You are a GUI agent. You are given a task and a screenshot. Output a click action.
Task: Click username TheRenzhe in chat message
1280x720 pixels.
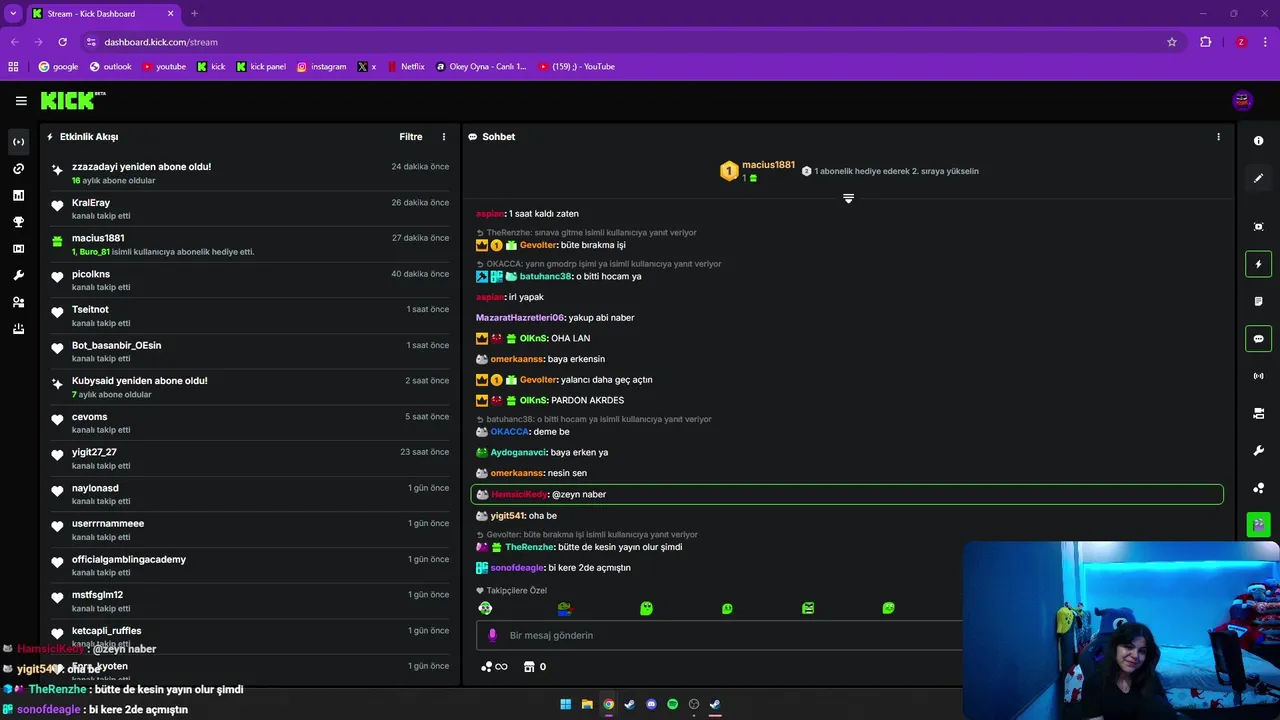529,547
